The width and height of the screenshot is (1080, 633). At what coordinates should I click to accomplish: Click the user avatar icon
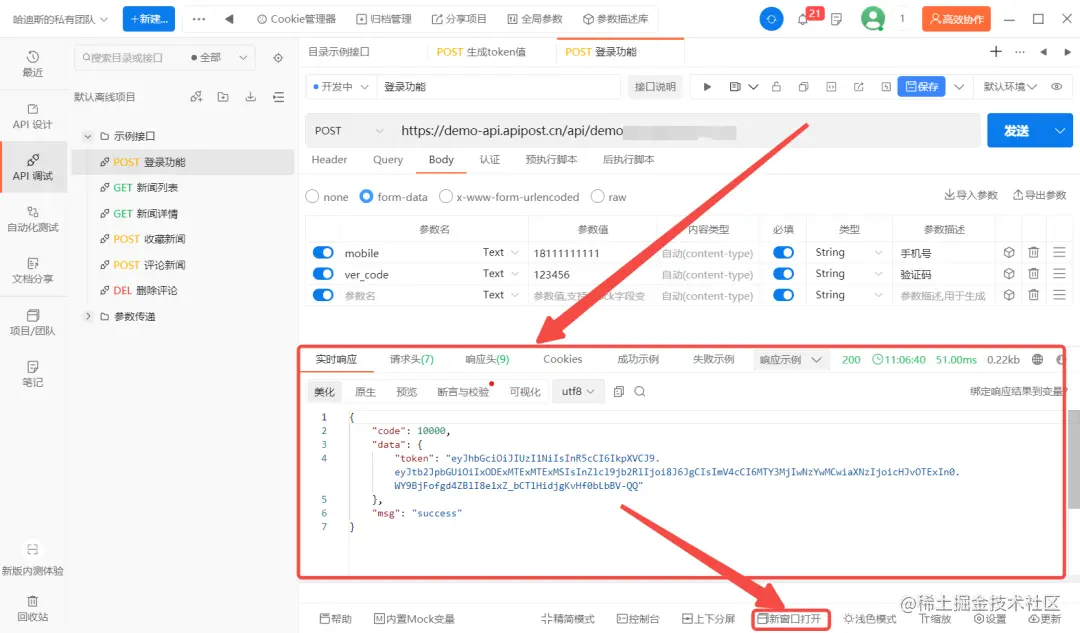873,19
